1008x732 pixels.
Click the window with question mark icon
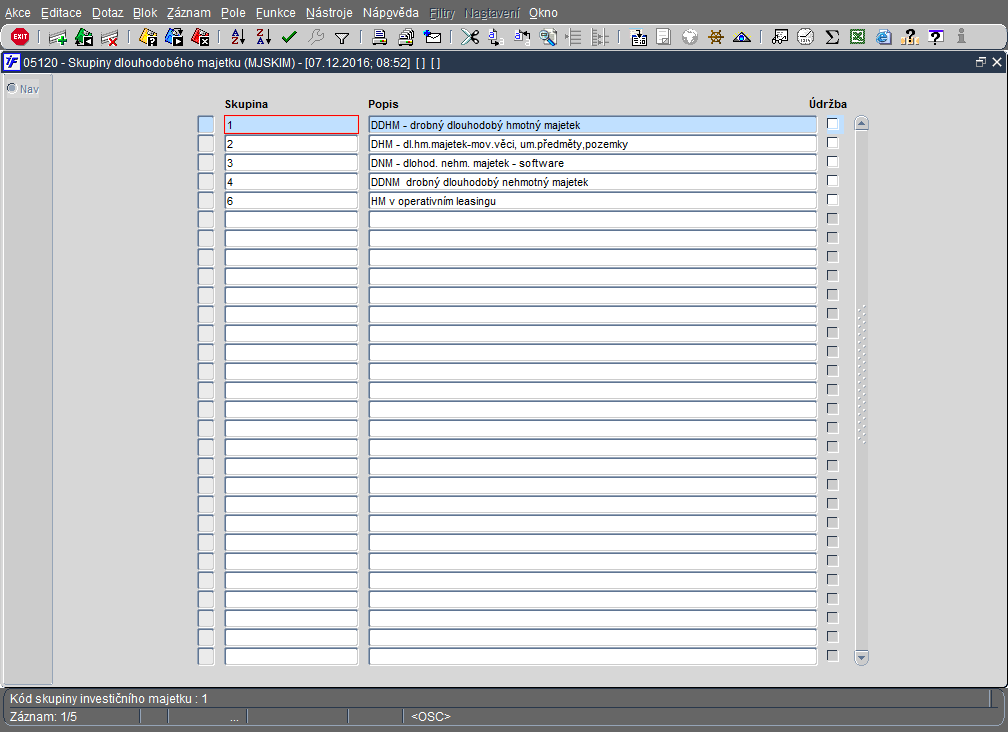click(936, 37)
